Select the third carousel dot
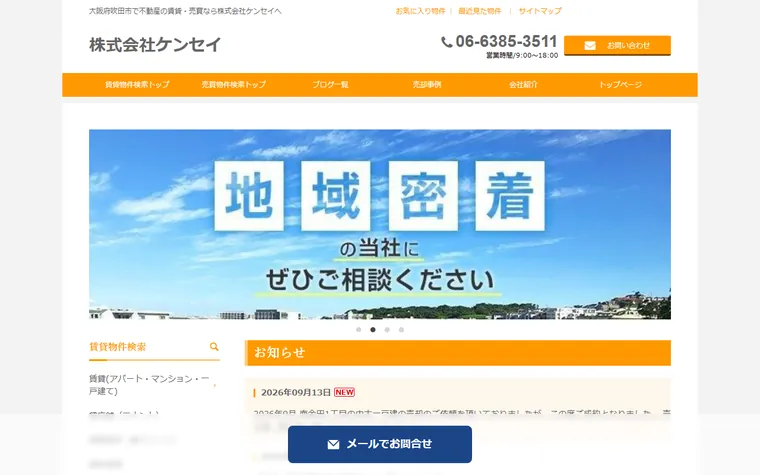Screen dimensions: 760x475 pyautogui.click(x=387, y=330)
